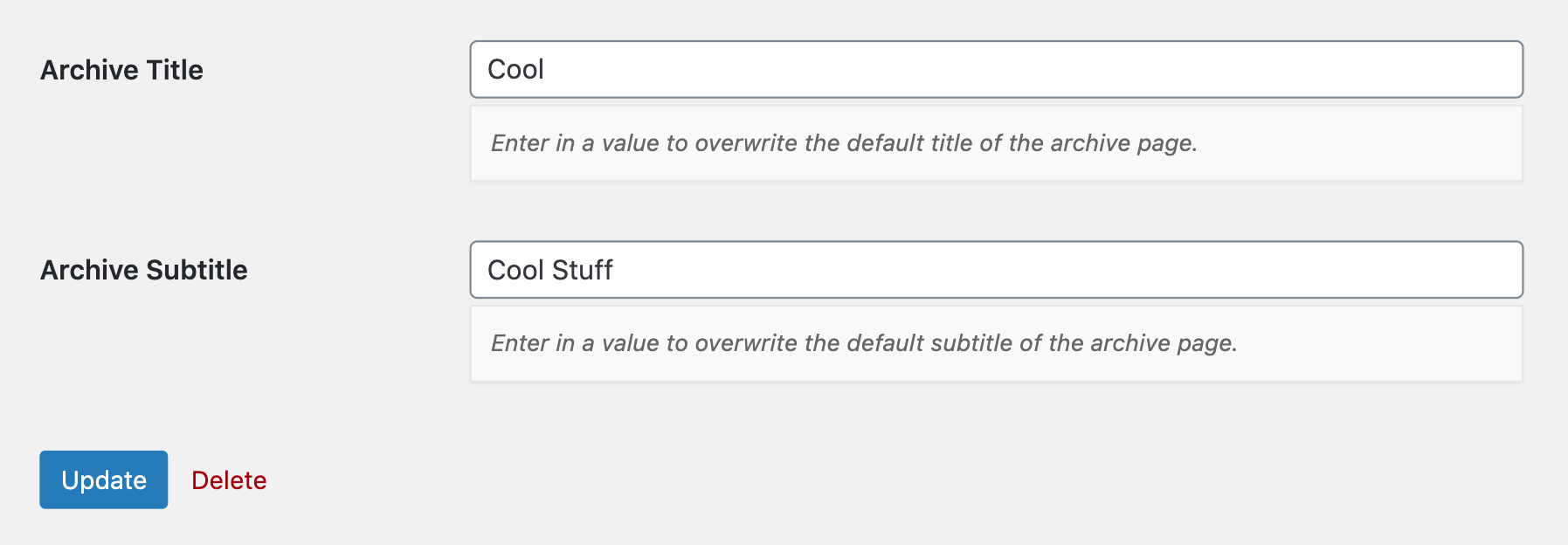Click the overwrite default title hint box

(996, 142)
